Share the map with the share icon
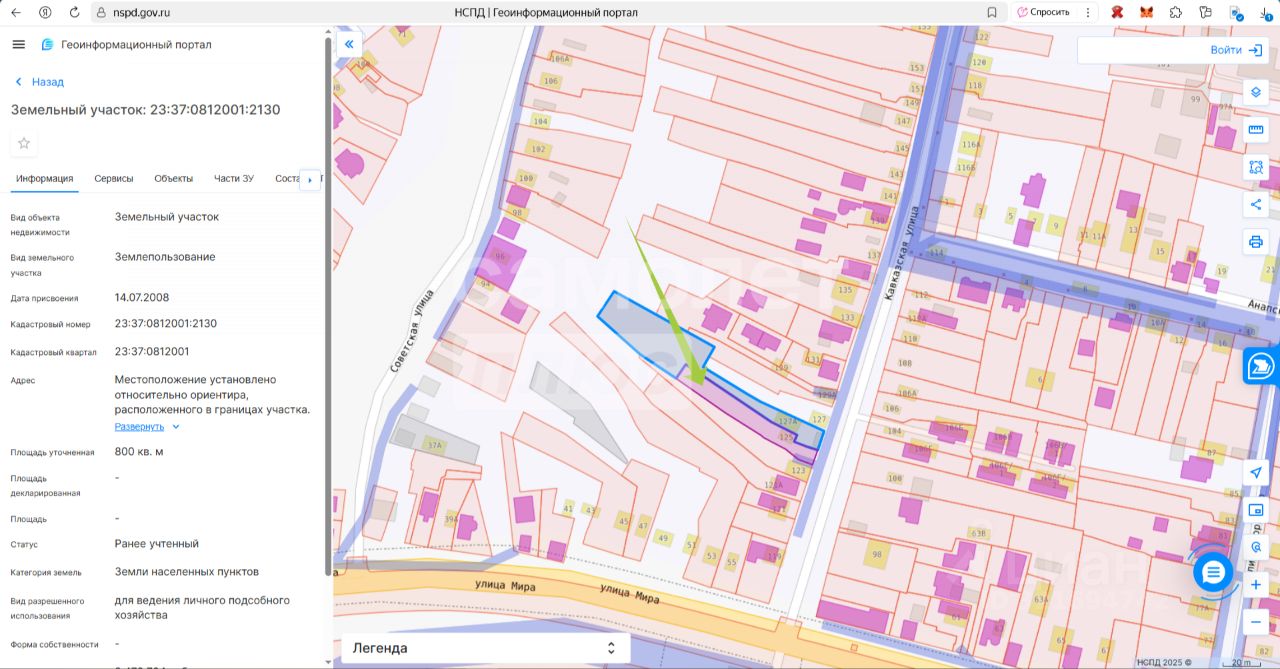This screenshot has width=1280, height=669. (1256, 205)
